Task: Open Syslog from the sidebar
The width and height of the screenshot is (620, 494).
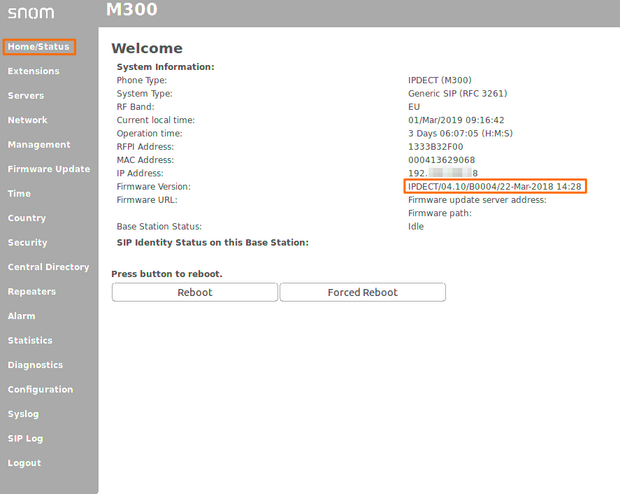Action: point(24,414)
